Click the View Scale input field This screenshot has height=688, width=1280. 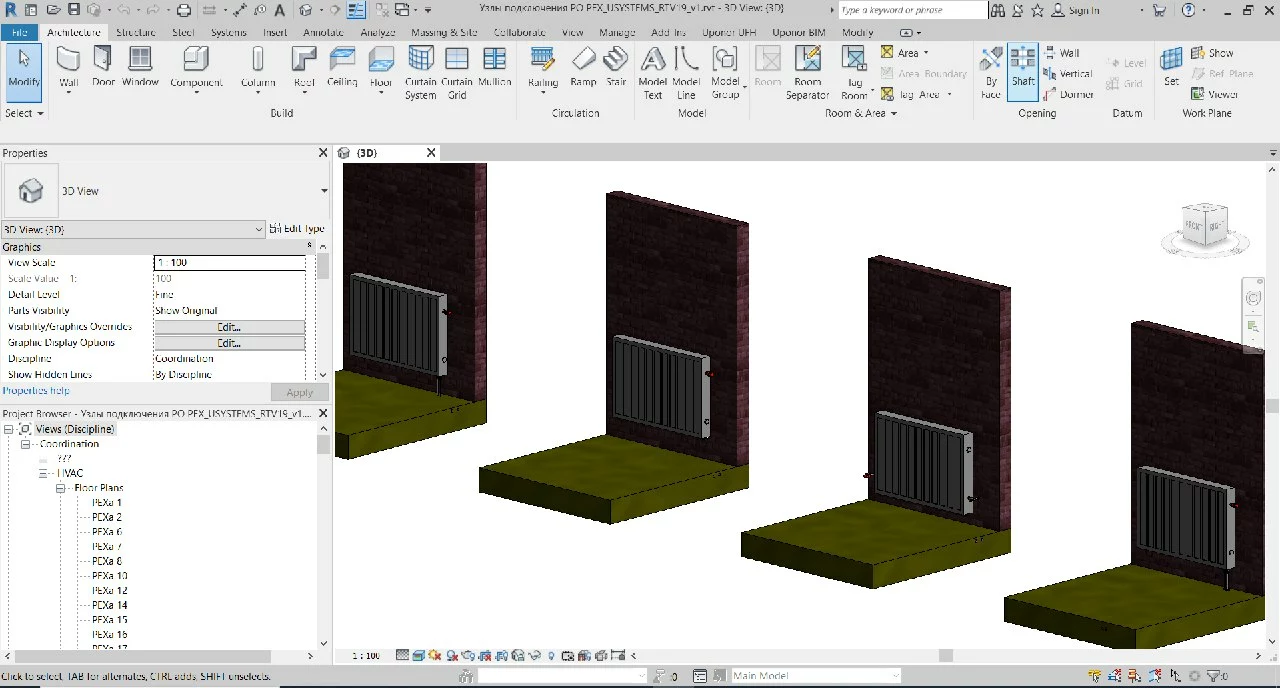229,263
